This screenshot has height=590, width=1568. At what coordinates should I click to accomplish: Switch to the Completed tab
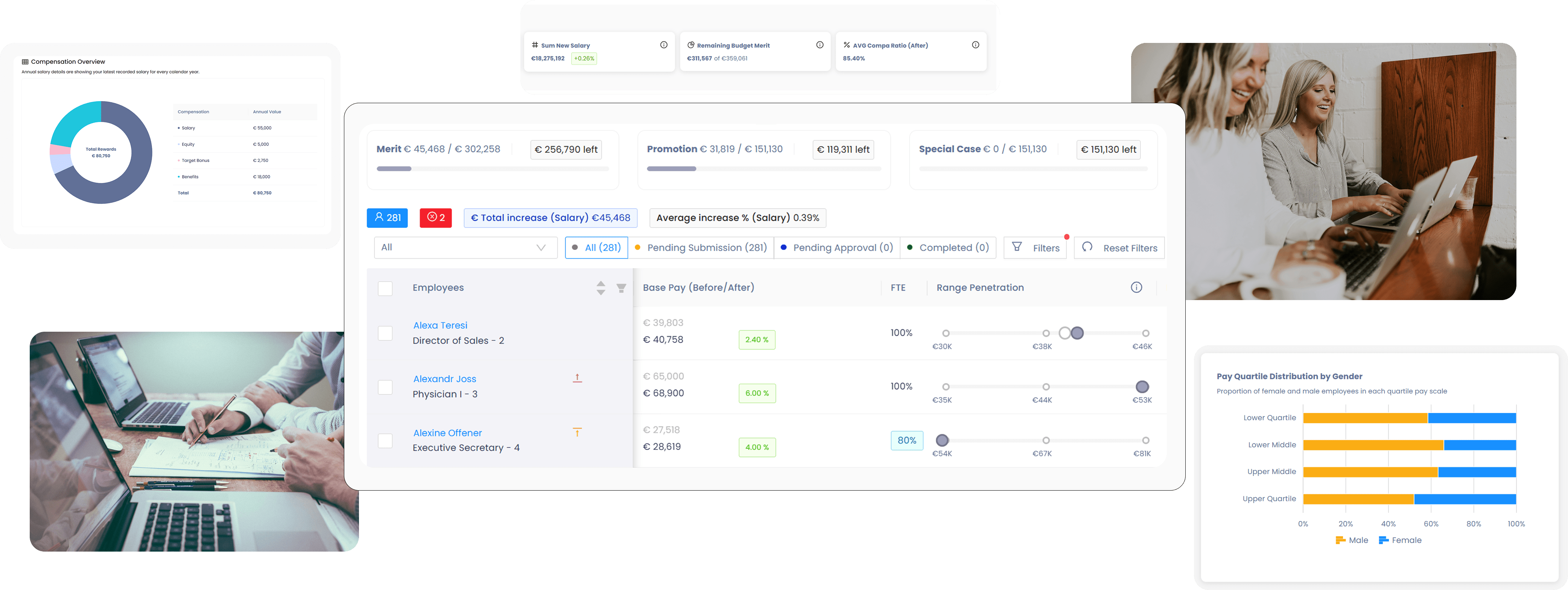[948, 247]
